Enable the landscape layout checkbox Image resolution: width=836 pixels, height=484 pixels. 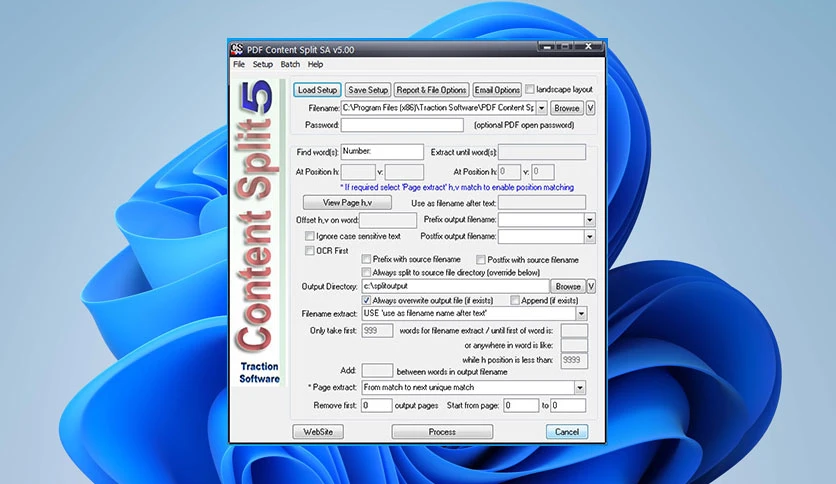tap(529, 89)
